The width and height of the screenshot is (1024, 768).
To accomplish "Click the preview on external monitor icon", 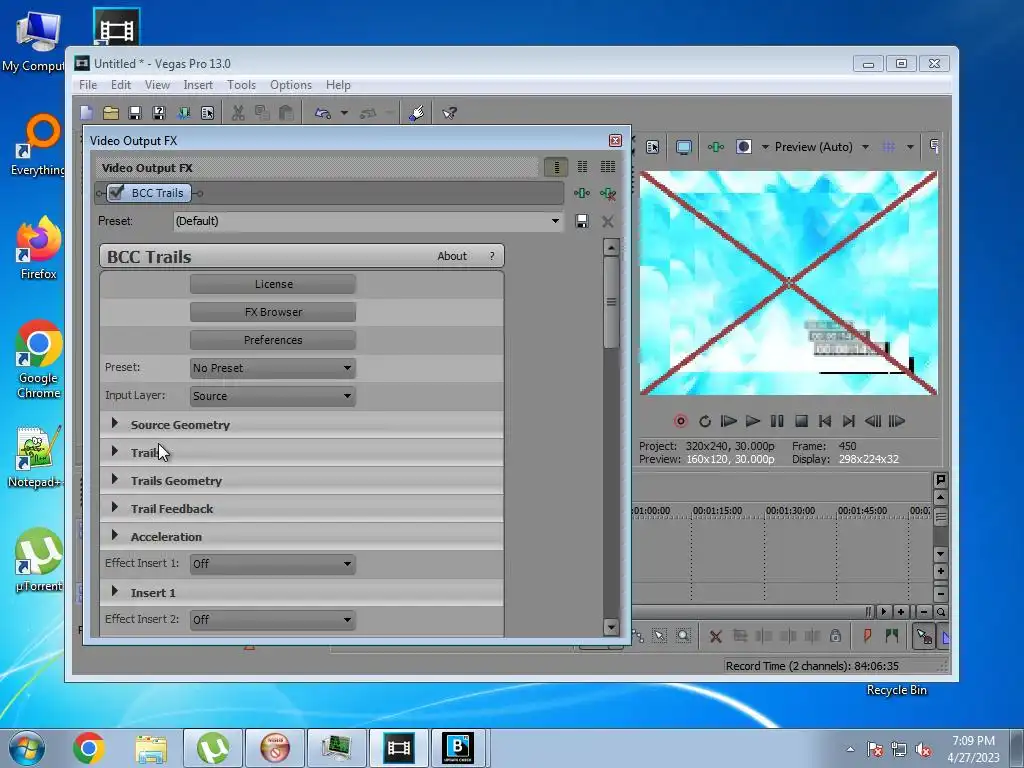I will click(684, 147).
